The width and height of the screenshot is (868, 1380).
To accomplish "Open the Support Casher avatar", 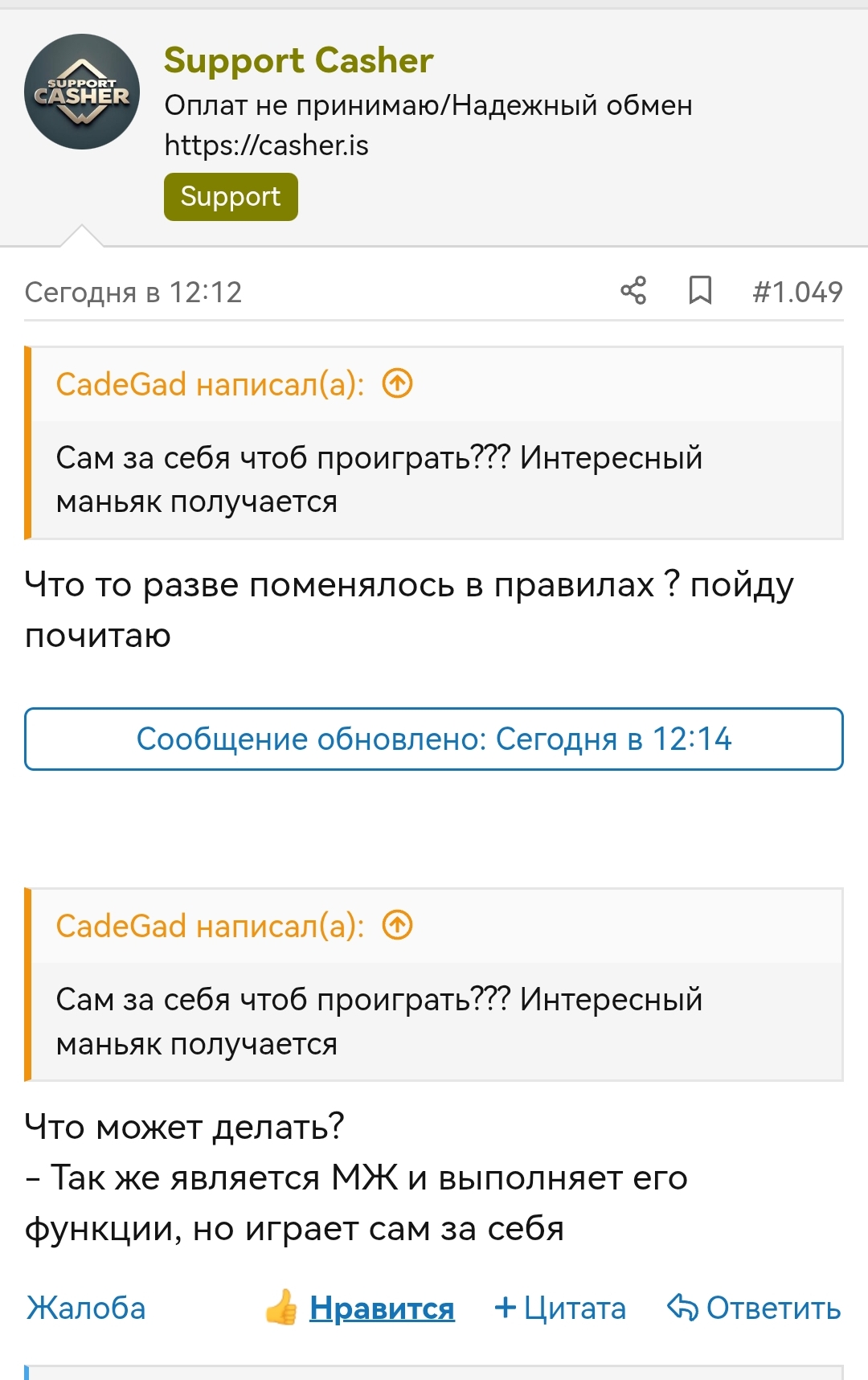I will click(82, 92).
